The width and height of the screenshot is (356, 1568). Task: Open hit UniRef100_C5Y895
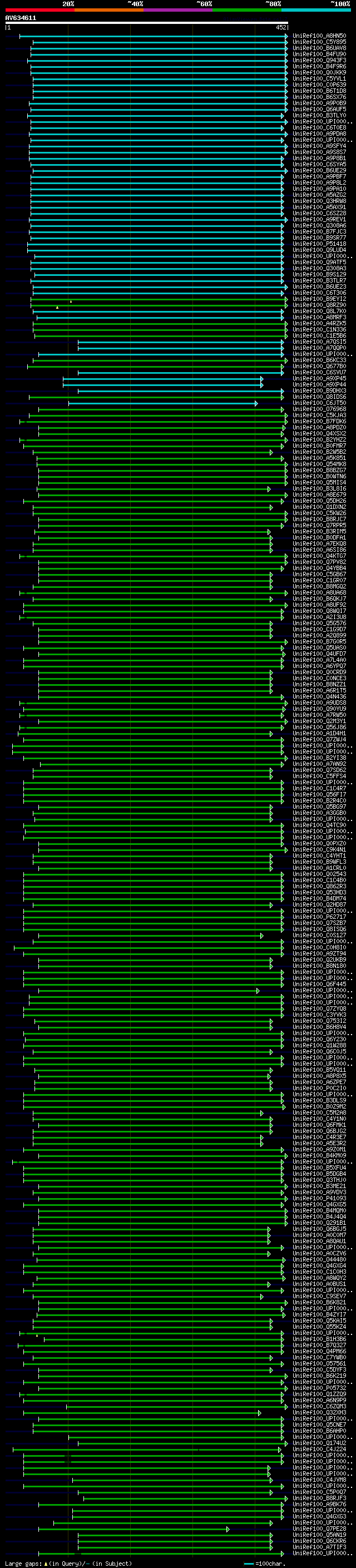[x=319, y=42]
